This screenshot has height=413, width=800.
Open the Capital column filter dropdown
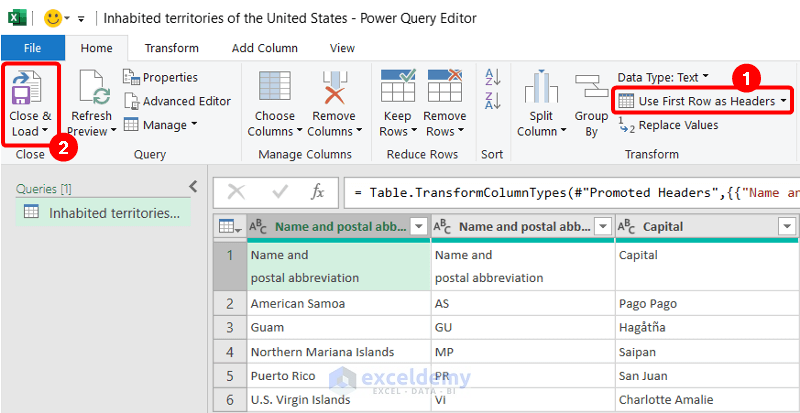point(786,227)
